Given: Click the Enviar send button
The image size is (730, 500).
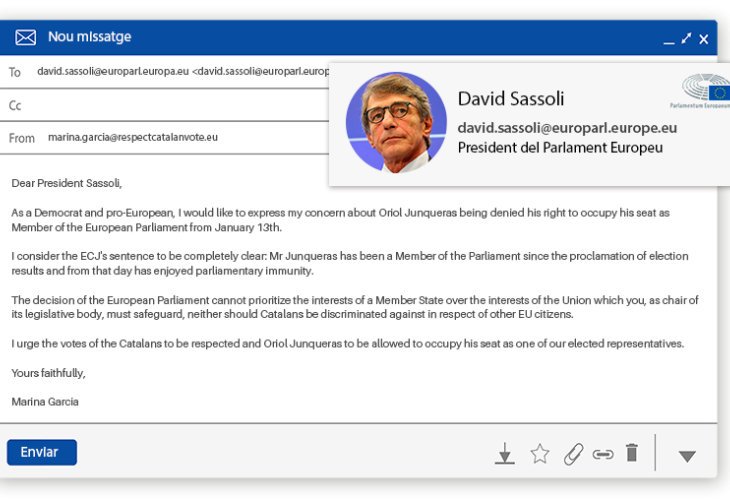Looking at the screenshot, I should pos(41,452).
